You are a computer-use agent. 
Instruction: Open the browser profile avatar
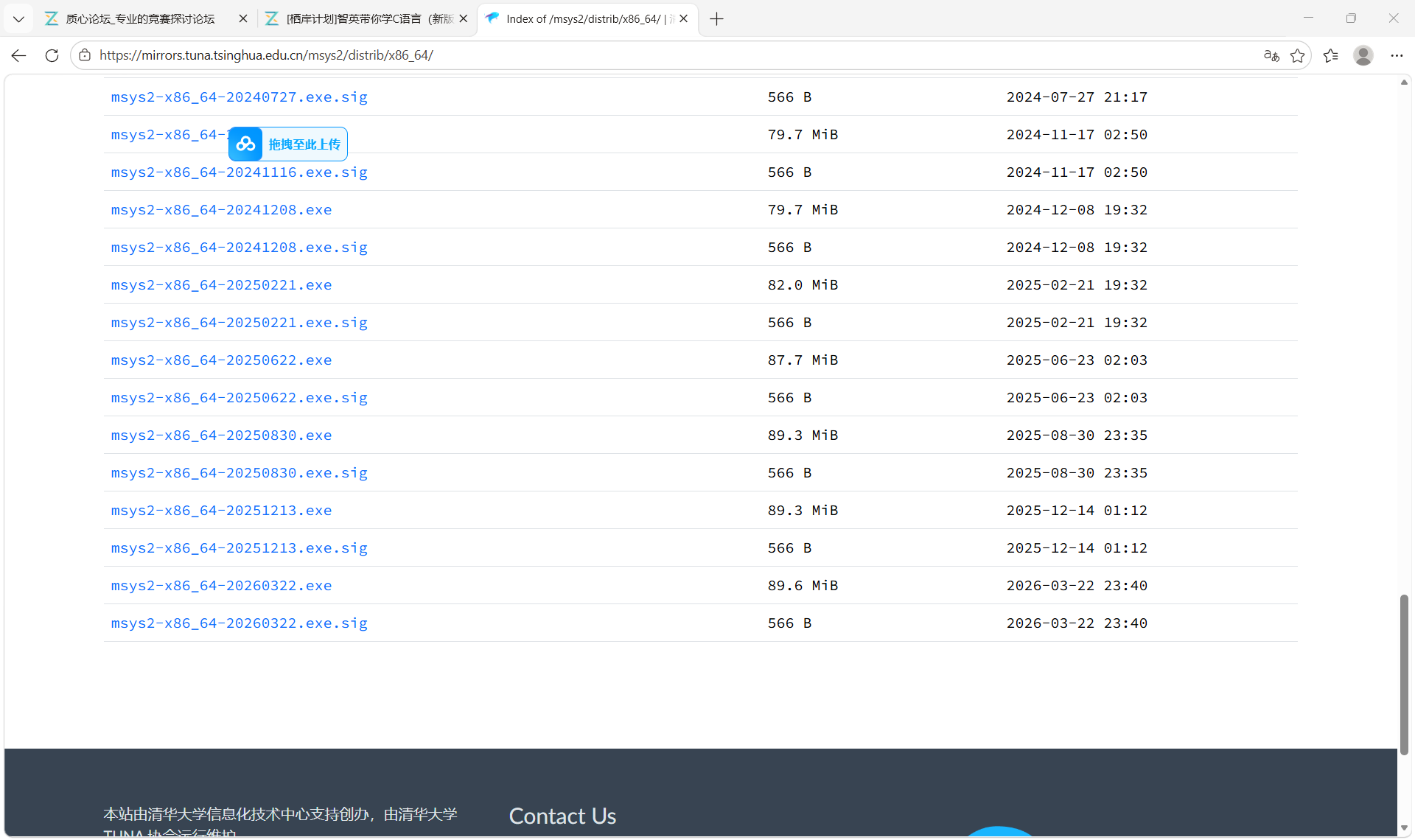[1363, 55]
